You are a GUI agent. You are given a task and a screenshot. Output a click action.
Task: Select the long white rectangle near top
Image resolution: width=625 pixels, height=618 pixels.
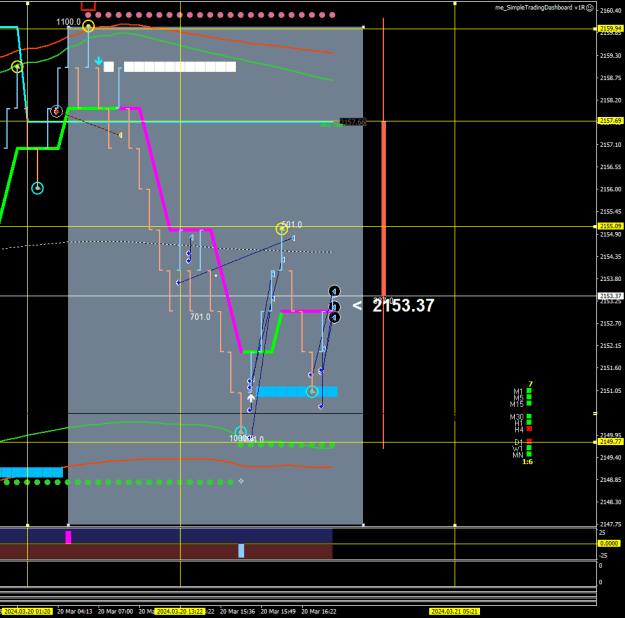pos(180,67)
